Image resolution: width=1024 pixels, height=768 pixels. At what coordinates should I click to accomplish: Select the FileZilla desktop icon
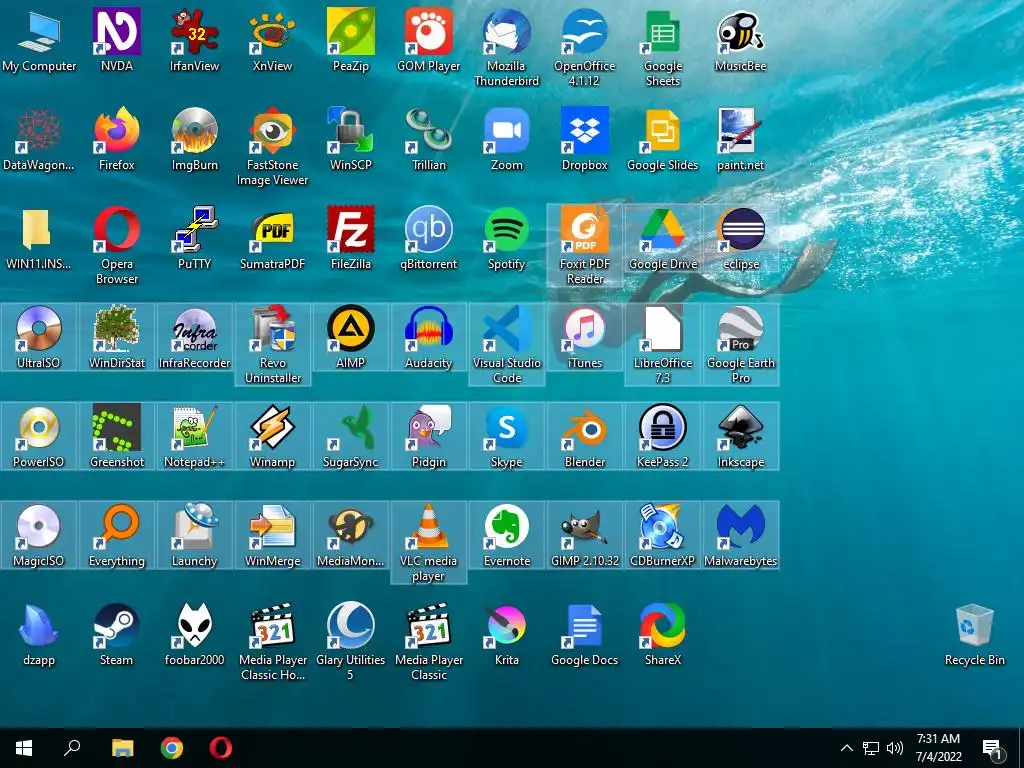[x=351, y=238]
